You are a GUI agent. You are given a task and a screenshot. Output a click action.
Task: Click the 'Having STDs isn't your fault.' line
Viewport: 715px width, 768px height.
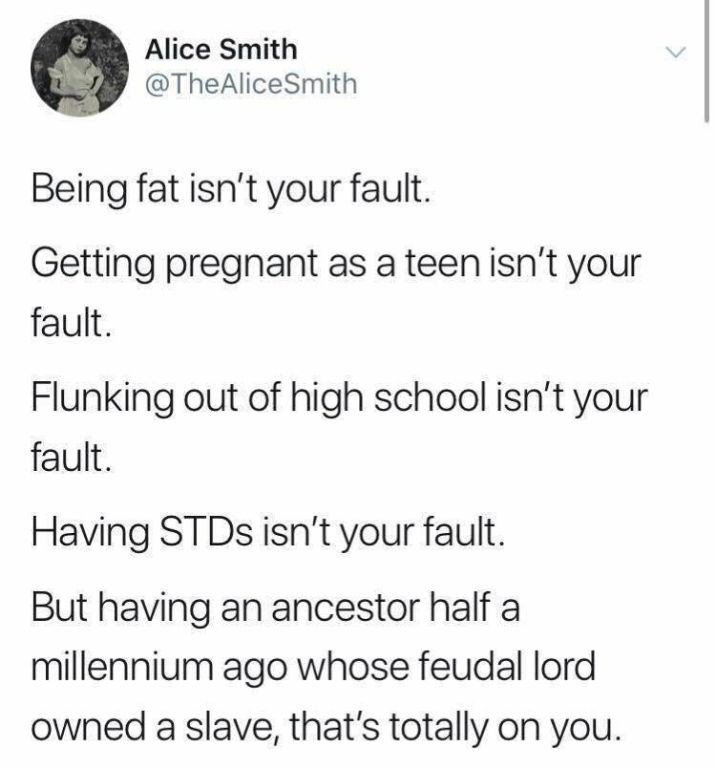point(268,532)
